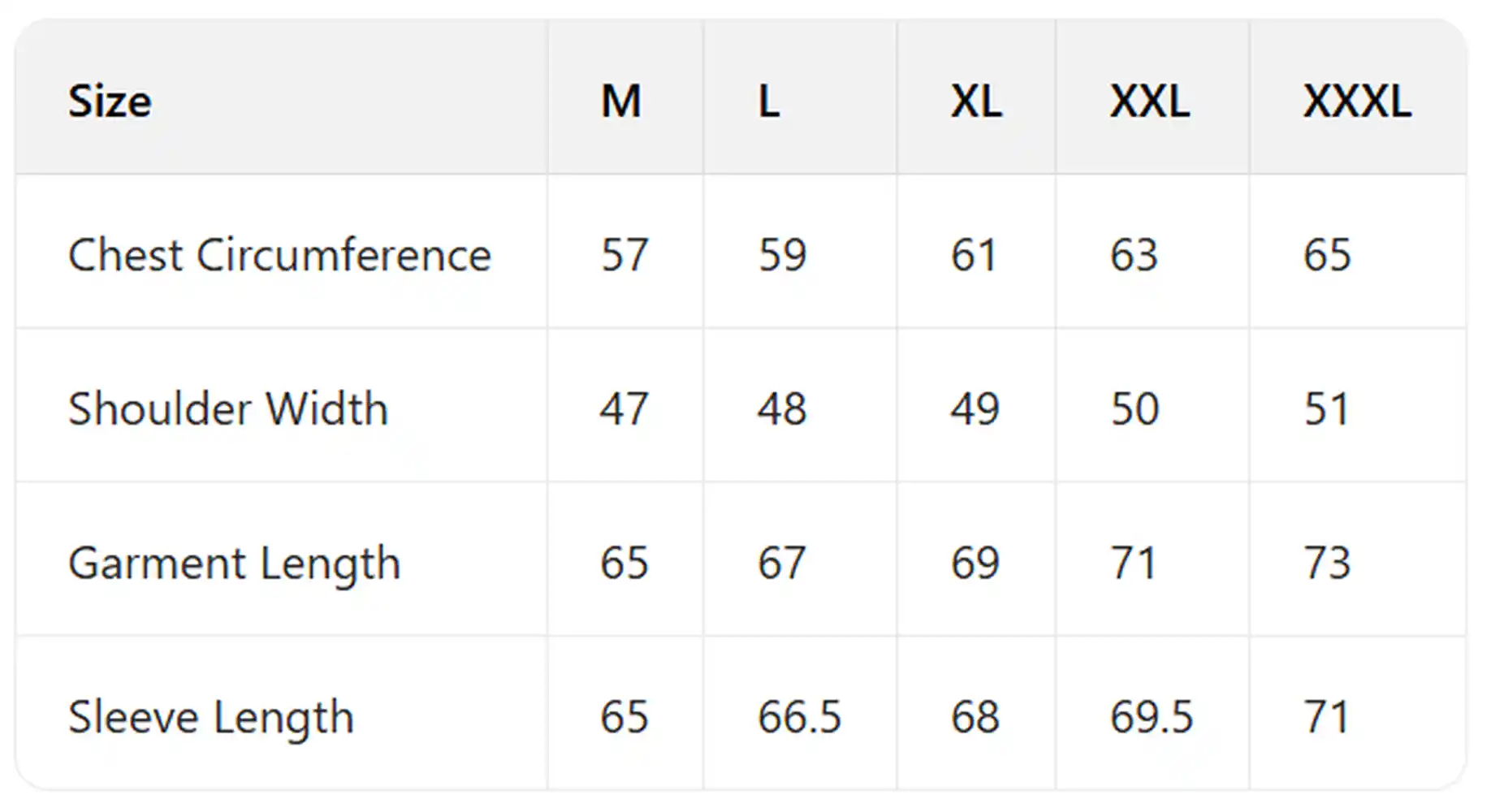
Task: Select the XL size column header
Action: 976,101
